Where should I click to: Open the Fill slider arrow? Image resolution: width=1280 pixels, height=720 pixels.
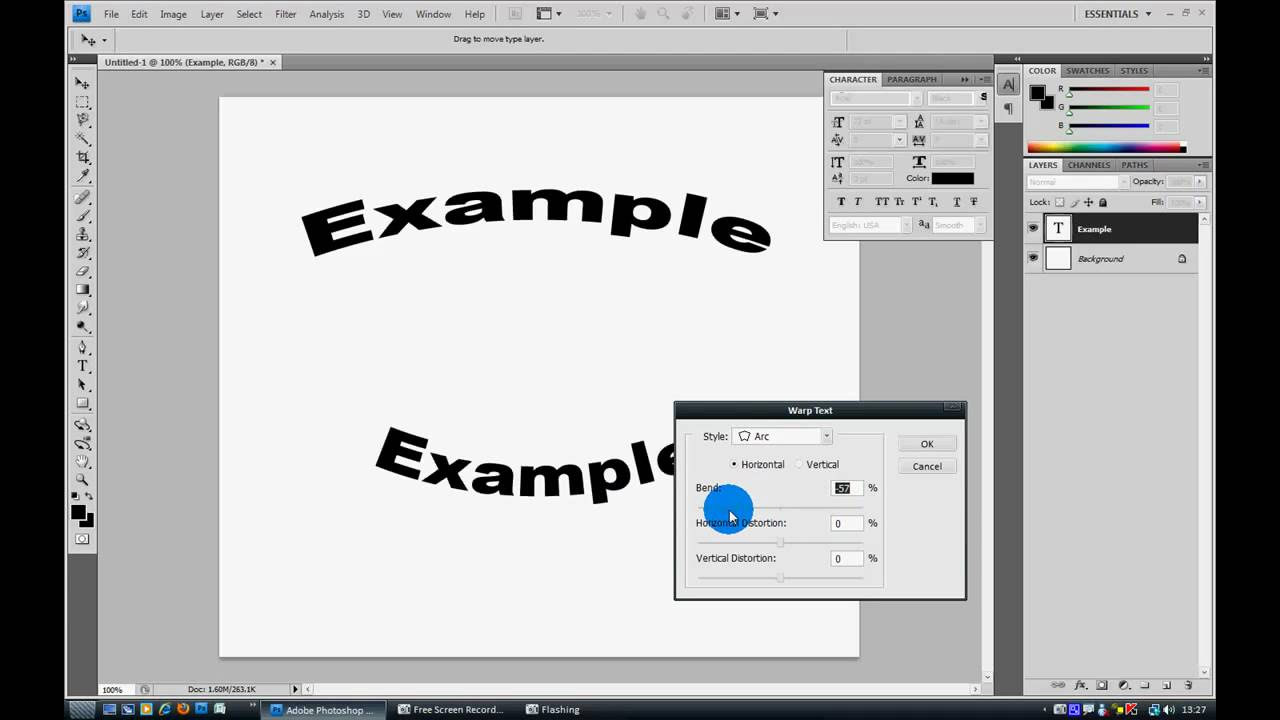[x=1200, y=202]
